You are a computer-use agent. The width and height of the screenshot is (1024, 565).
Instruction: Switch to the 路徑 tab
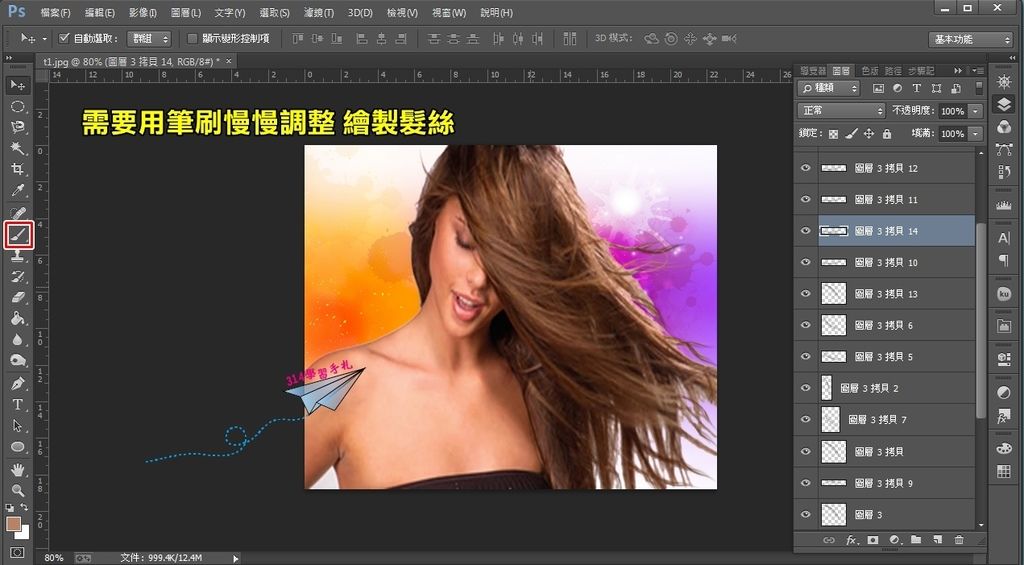[893, 71]
